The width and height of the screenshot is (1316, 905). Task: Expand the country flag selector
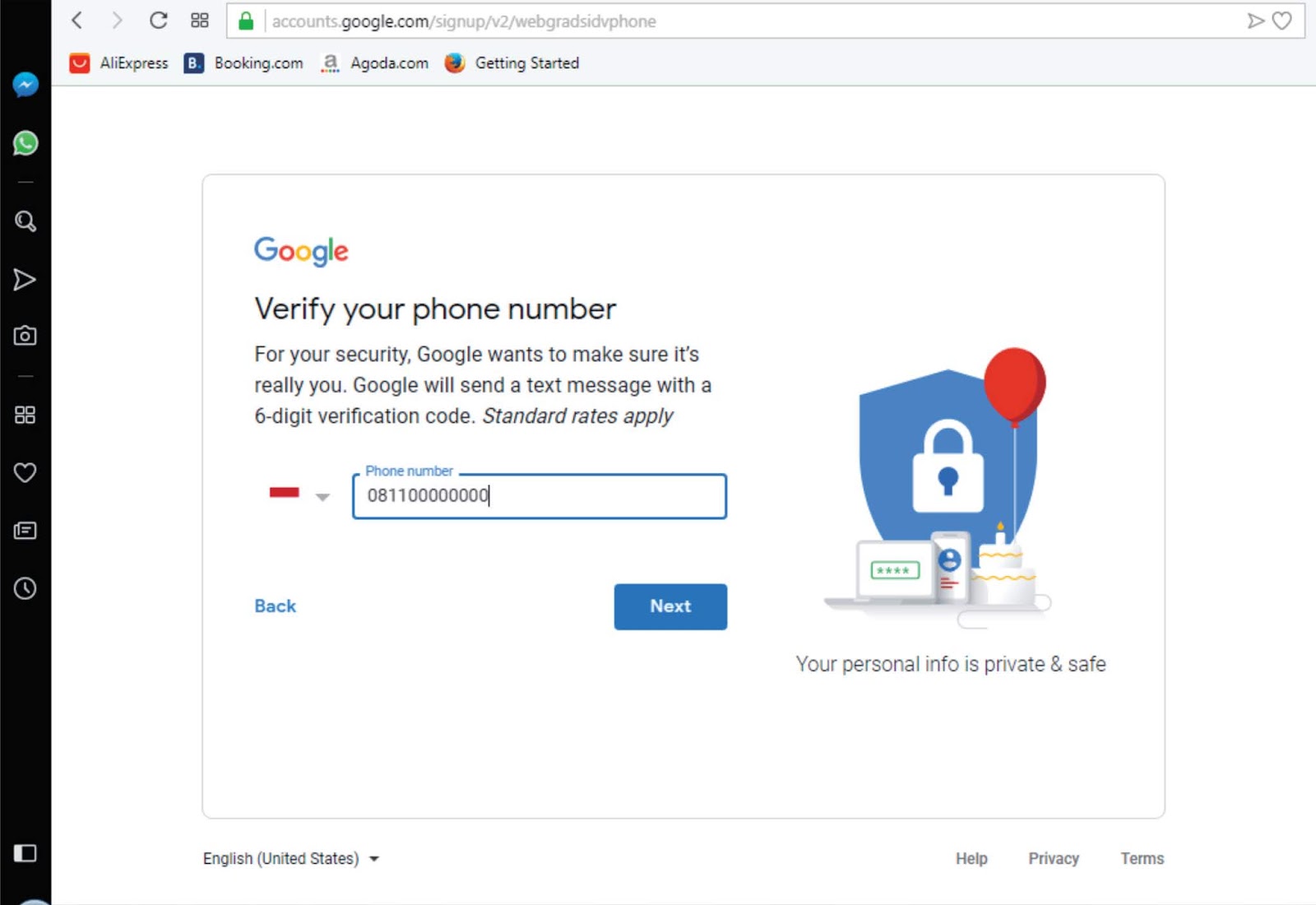point(299,494)
